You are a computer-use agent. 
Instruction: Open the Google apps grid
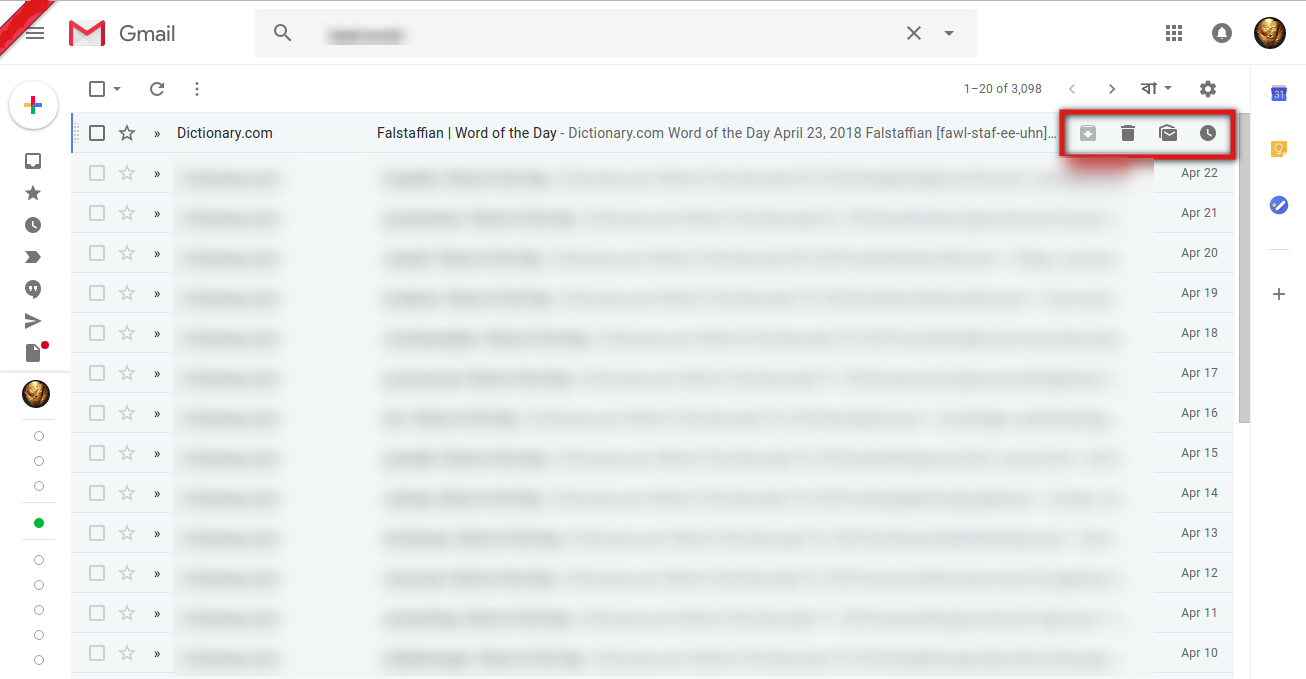point(1174,33)
